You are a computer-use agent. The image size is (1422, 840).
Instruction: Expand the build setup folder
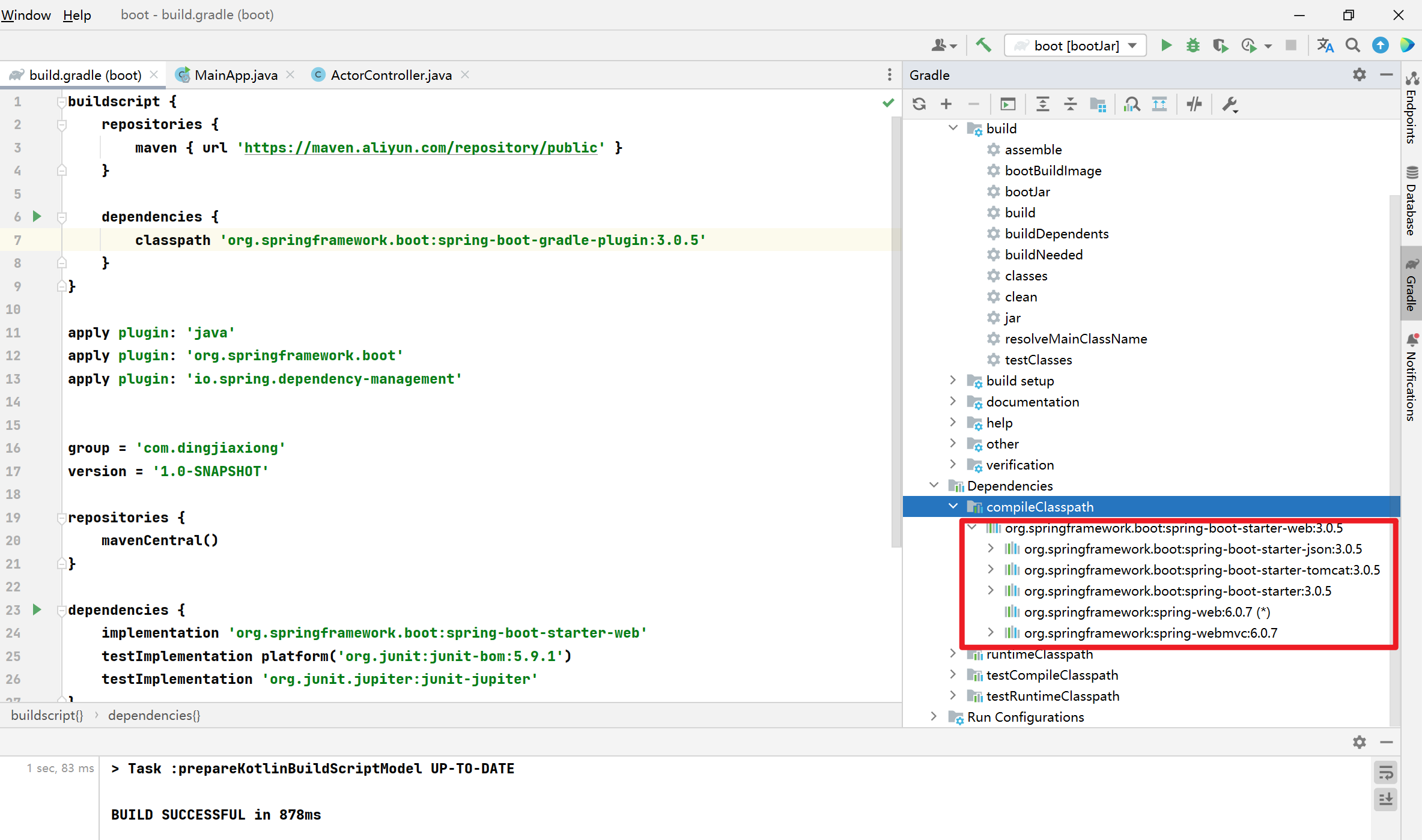[953, 380]
